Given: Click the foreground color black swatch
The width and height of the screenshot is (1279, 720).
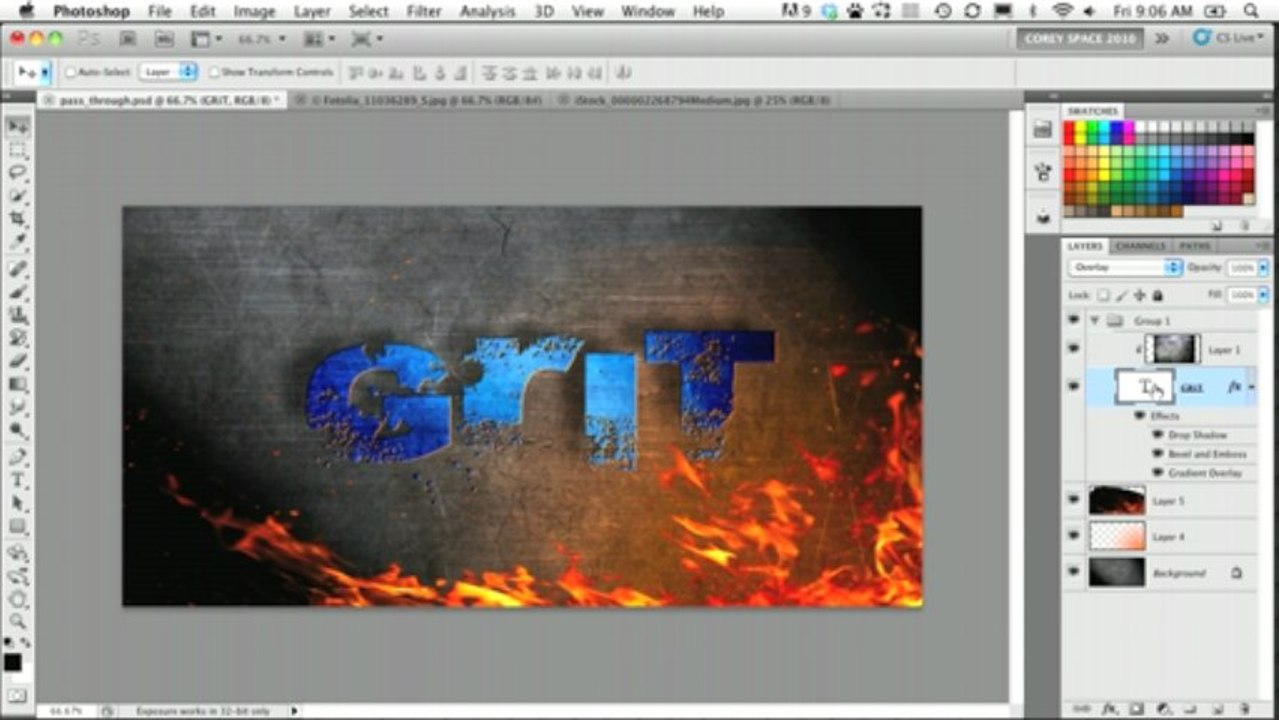Looking at the screenshot, I should click(12, 661).
